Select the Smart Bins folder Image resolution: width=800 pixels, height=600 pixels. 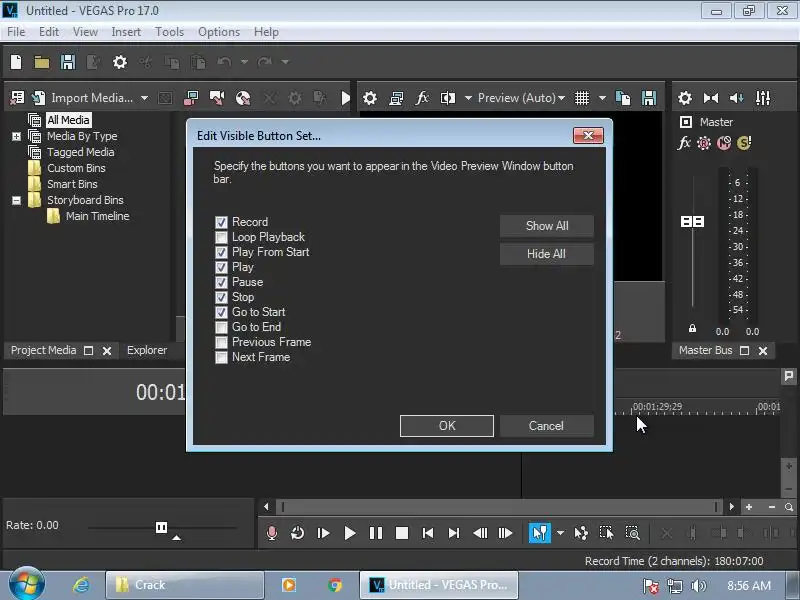[x=72, y=184]
